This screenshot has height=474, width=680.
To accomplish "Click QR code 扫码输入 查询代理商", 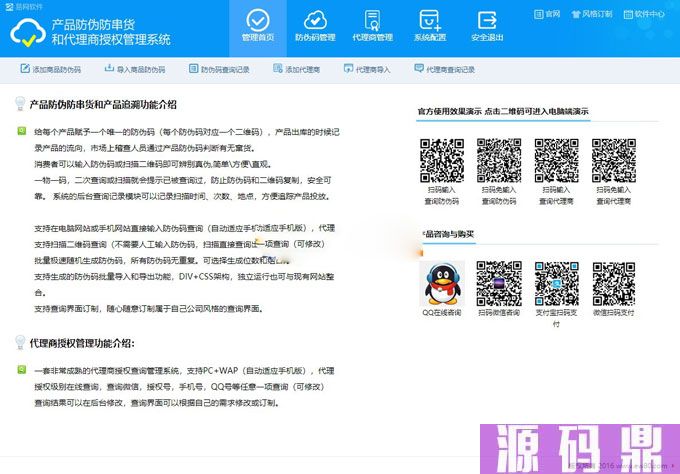I will (x=556, y=160).
